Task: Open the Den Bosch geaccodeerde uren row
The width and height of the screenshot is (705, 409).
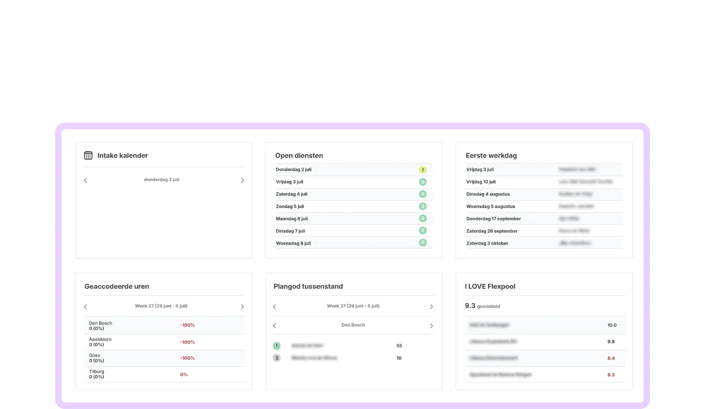Action: [x=165, y=325]
